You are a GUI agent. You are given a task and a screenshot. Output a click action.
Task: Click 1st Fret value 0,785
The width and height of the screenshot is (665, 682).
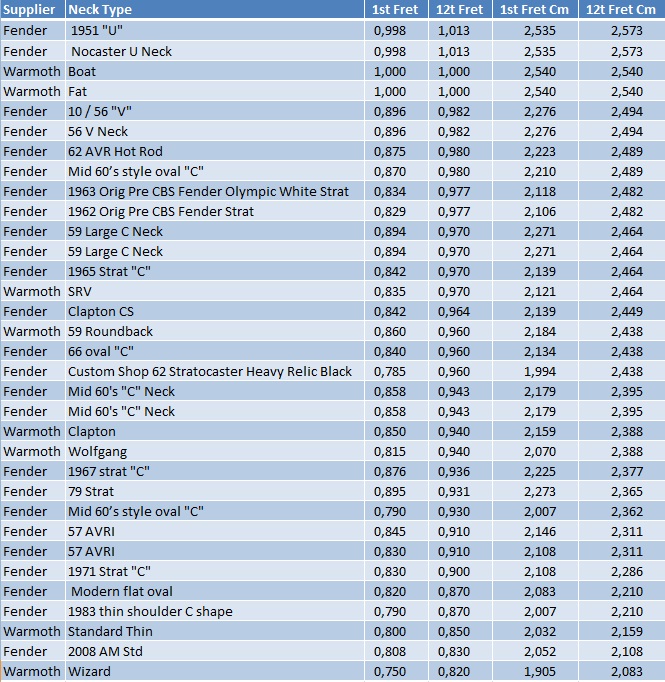click(396, 371)
